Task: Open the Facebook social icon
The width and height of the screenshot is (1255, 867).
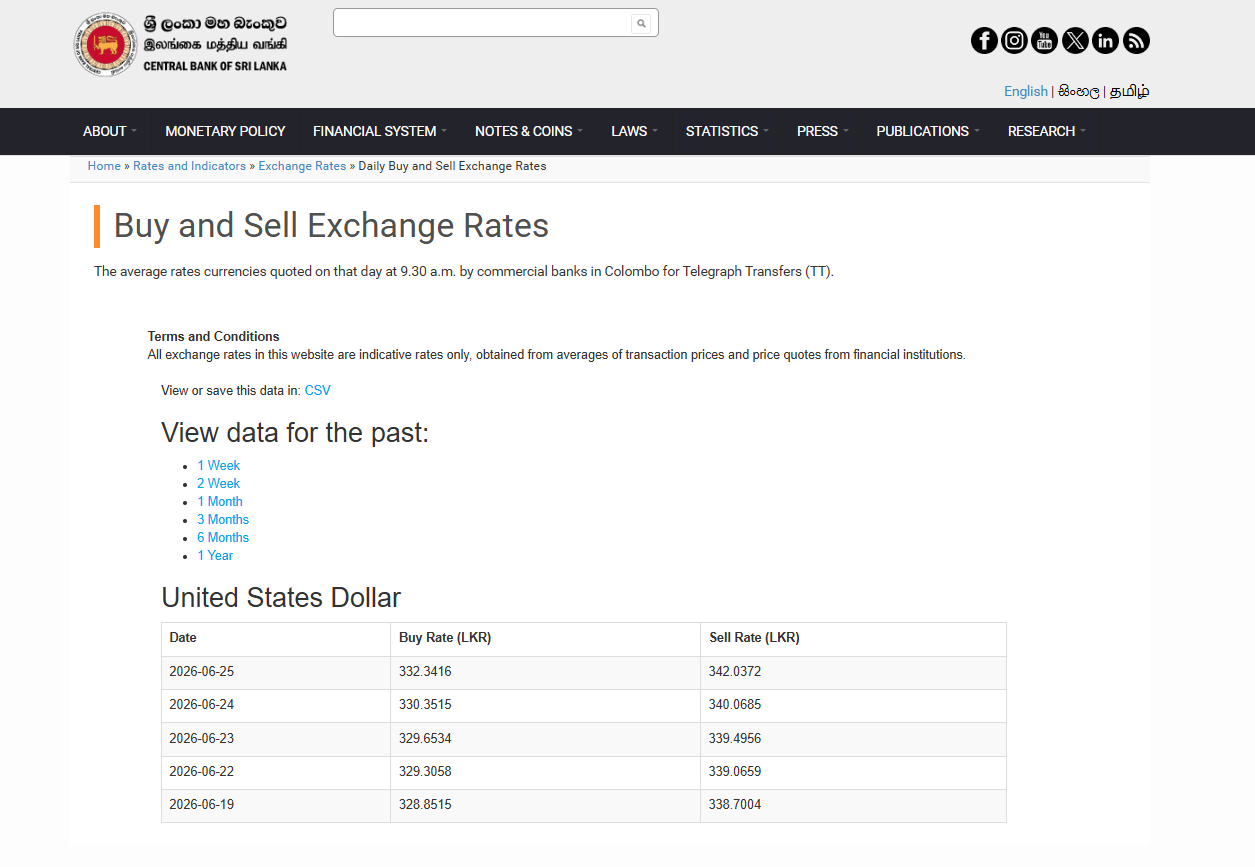Action: [984, 40]
